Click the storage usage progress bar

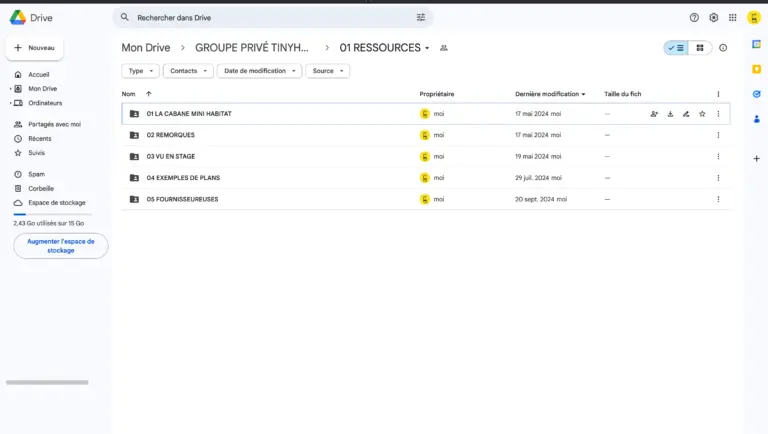click(x=52, y=214)
